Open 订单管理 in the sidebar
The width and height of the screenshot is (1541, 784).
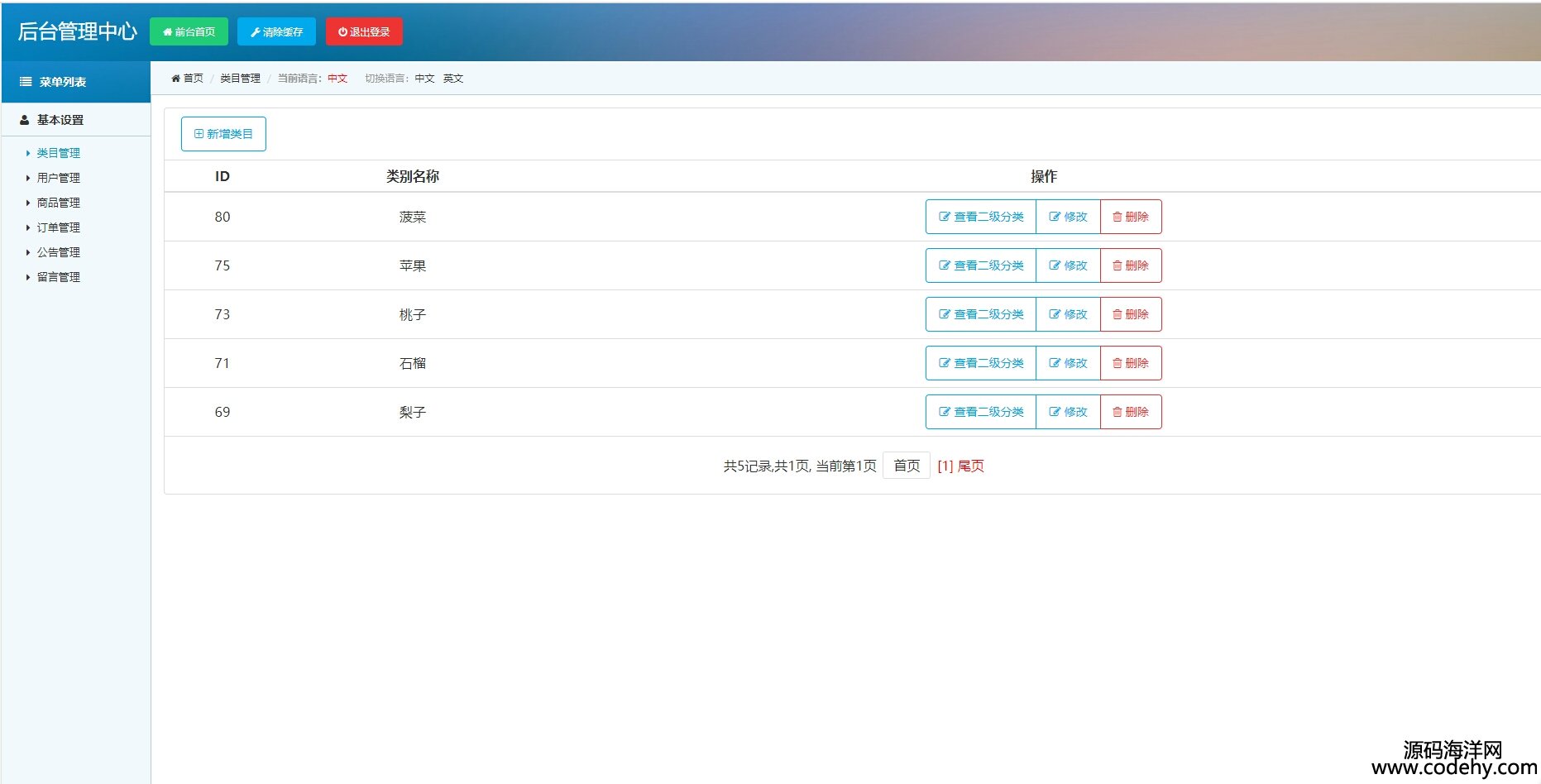(x=59, y=227)
